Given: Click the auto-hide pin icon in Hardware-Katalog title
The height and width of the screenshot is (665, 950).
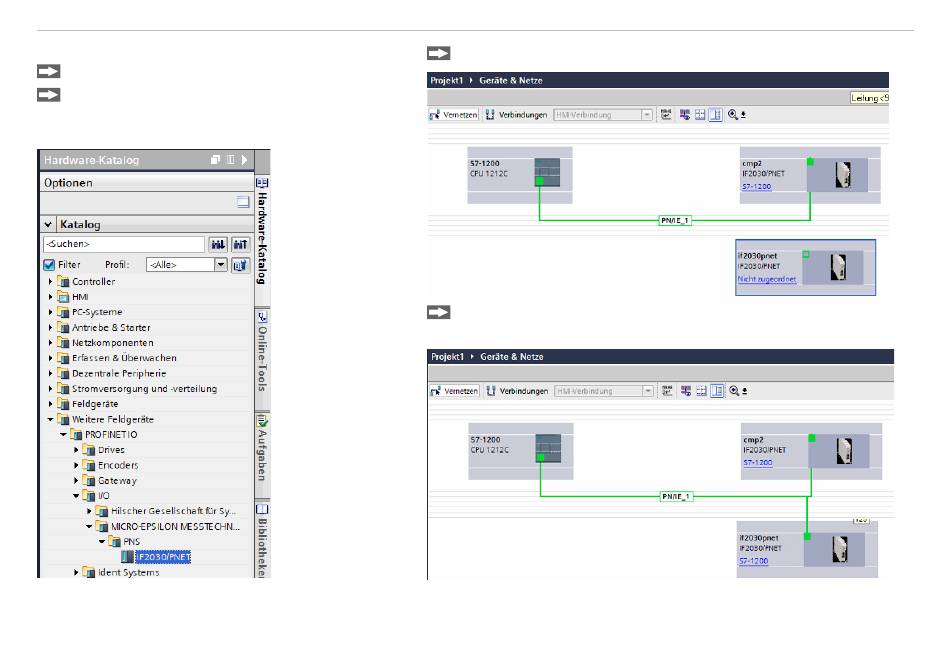Looking at the screenshot, I should click(x=230, y=160).
